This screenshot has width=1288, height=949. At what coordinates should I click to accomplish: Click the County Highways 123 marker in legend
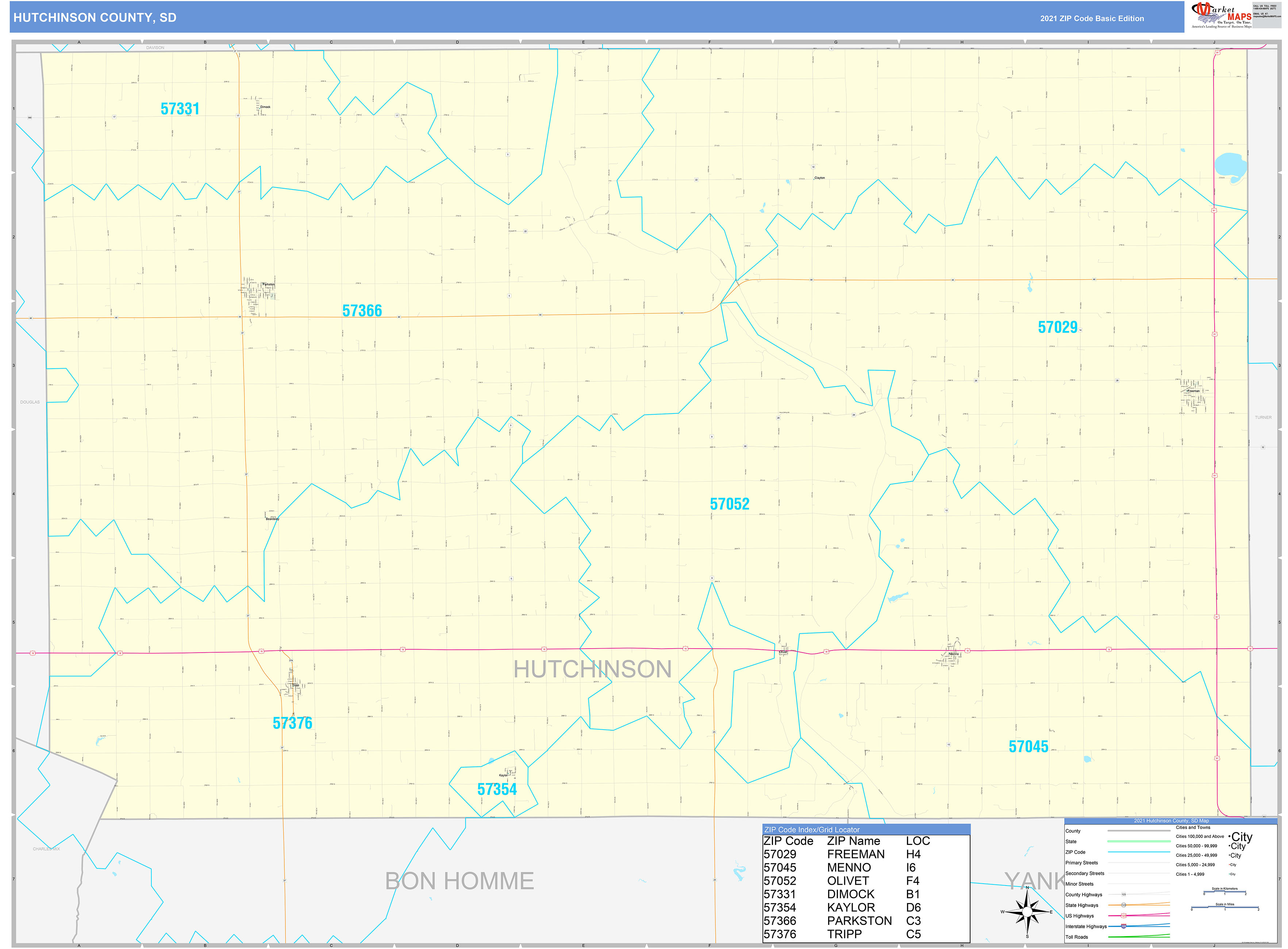pos(1124,895)
